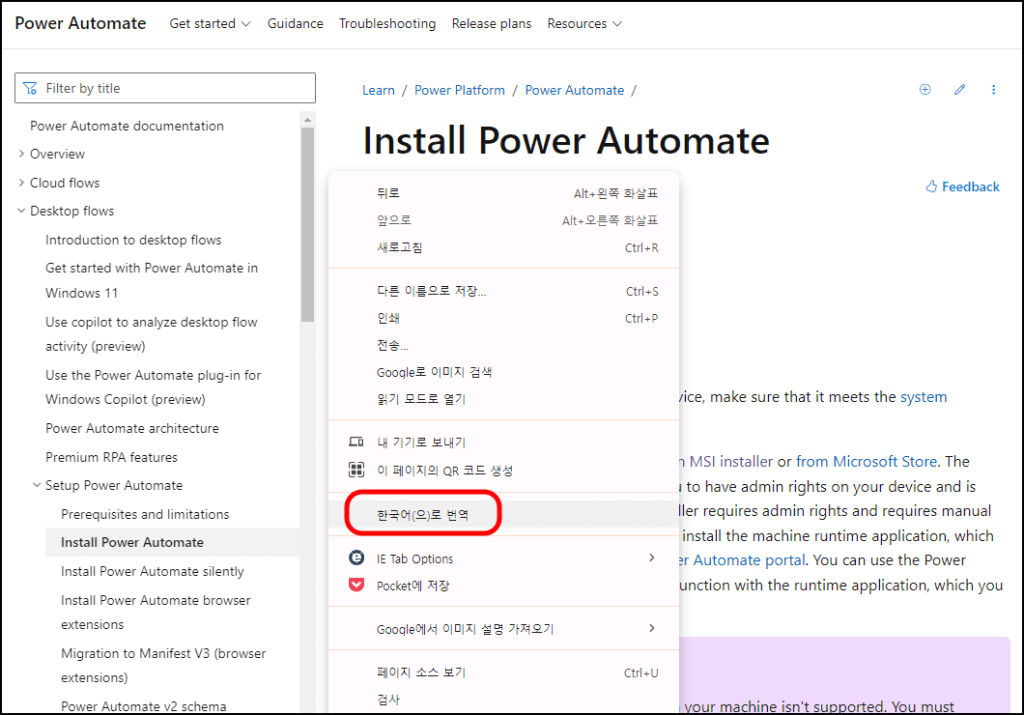Go to Power Platform breadcrumb
Viewport: 1024px width, 715px height.
[x=460, y=90]
